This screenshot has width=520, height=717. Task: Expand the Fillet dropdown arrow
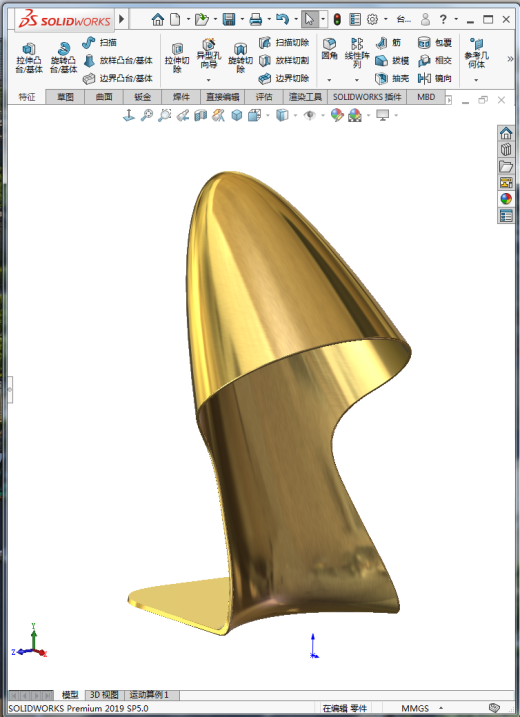click(x=329, y=80)
